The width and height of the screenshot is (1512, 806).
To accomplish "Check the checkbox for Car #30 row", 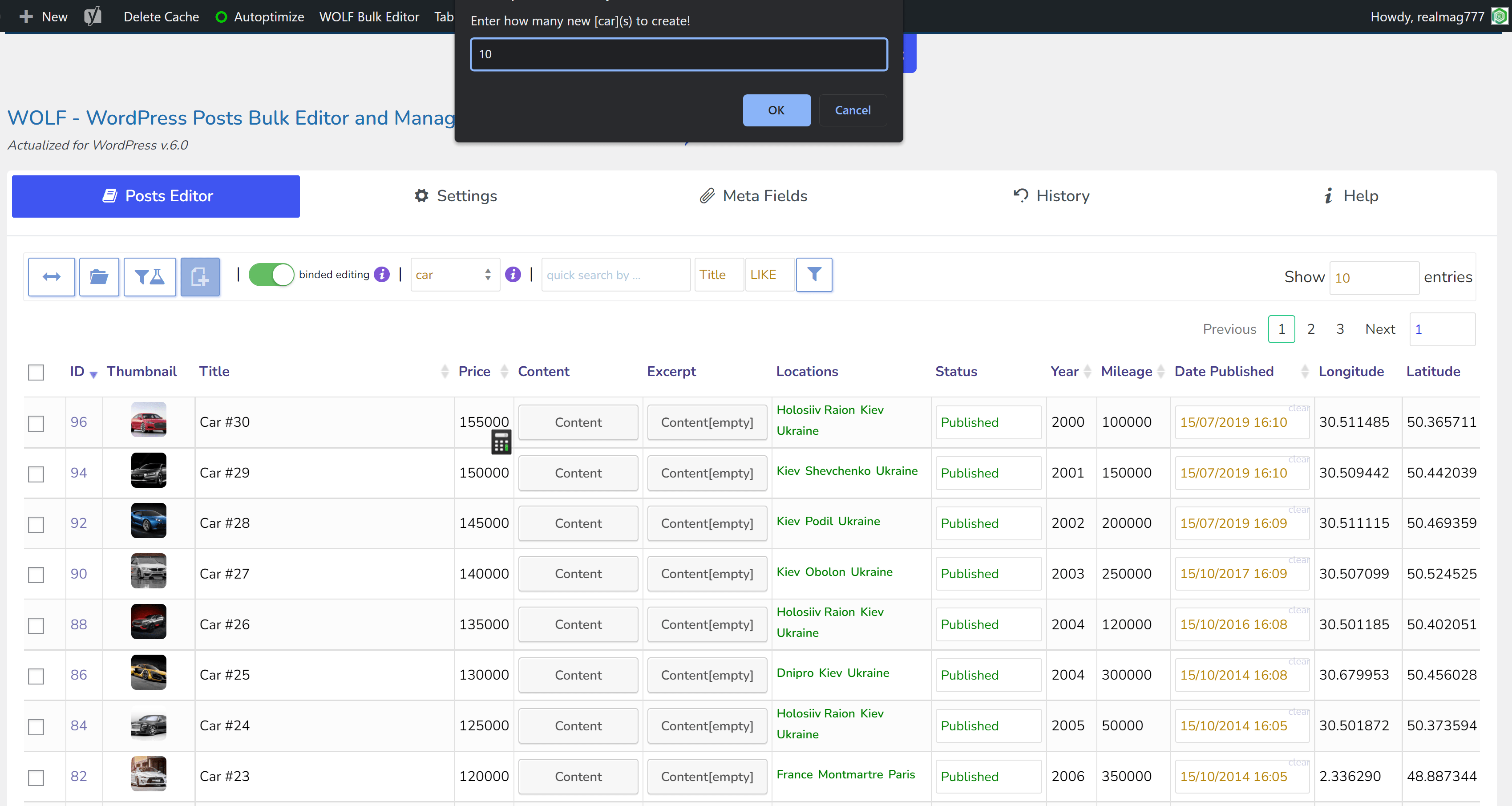I will [x=36, y=422].
